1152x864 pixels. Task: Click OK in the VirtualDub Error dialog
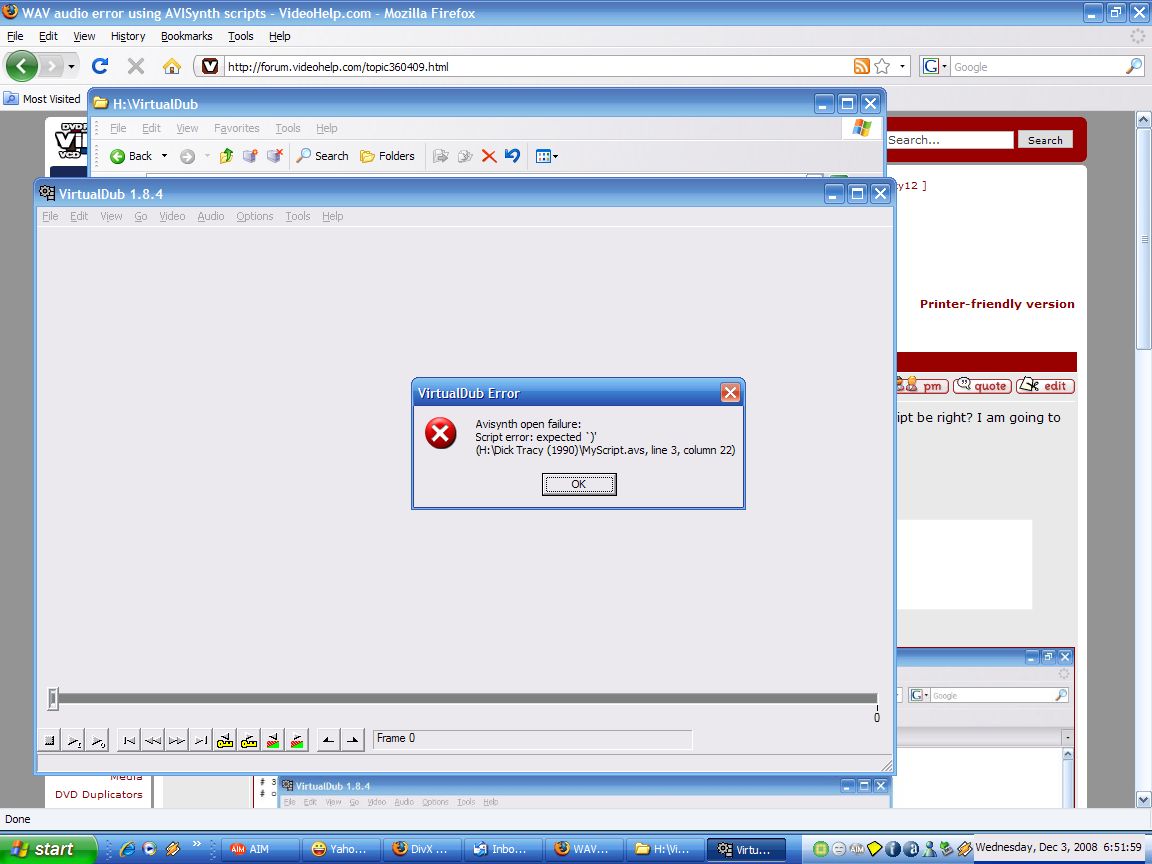pyautogui.click(x=579, y=484)
